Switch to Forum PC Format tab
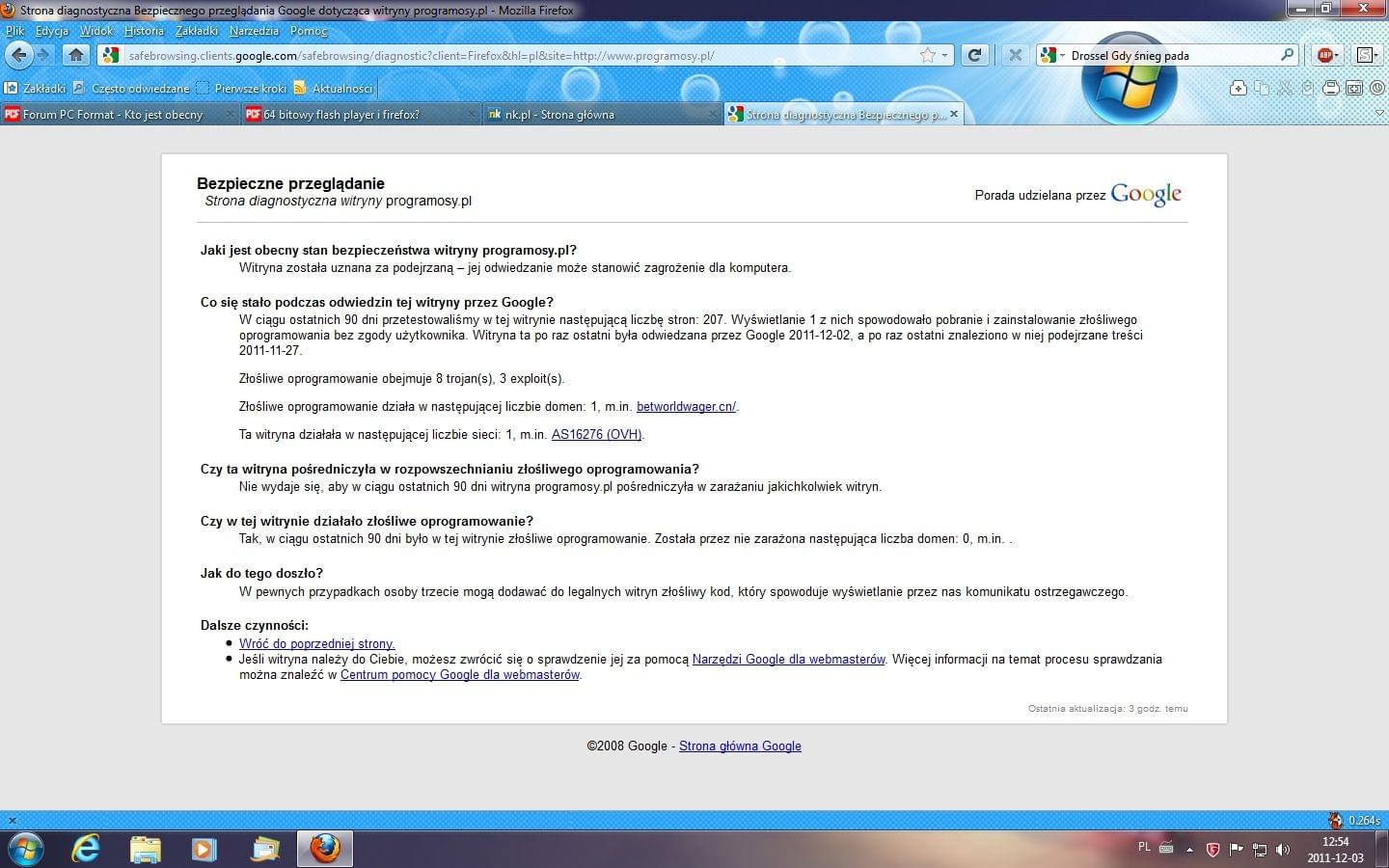The image size is (1389, 868). [120, 114]
